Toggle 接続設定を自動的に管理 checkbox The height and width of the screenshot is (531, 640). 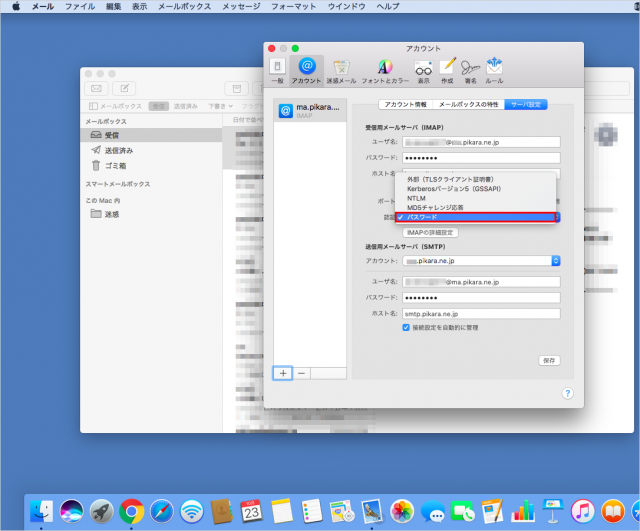[406, 327]
